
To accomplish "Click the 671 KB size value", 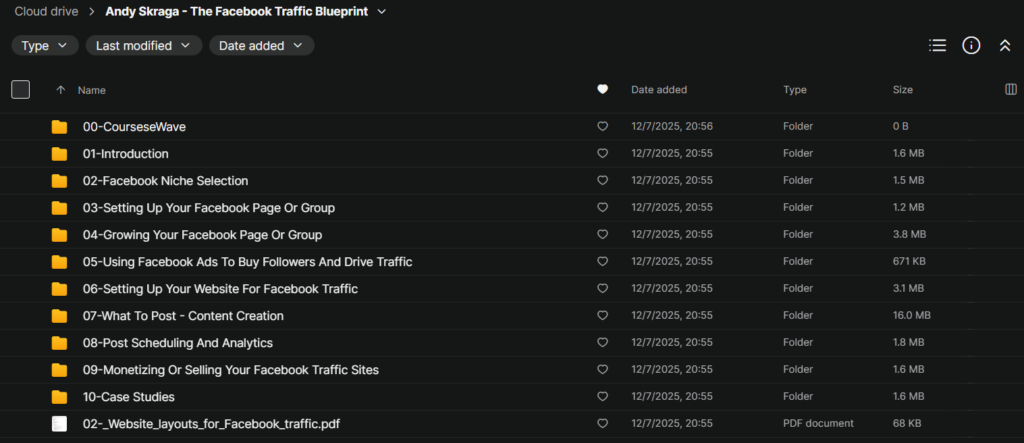I will click(x=908, y=261).
